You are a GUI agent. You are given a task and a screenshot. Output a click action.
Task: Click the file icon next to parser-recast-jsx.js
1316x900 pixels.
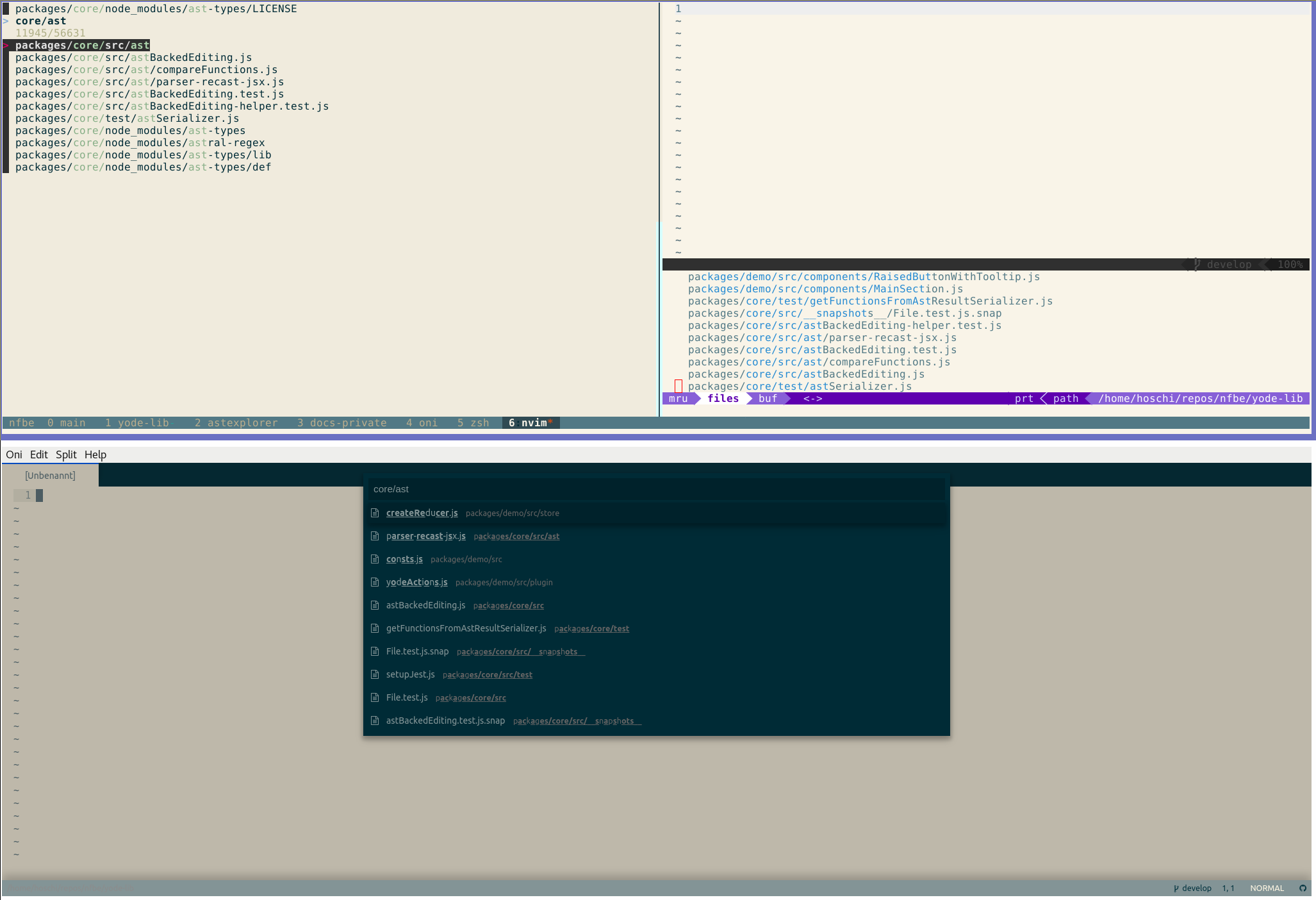coord(375,536)
